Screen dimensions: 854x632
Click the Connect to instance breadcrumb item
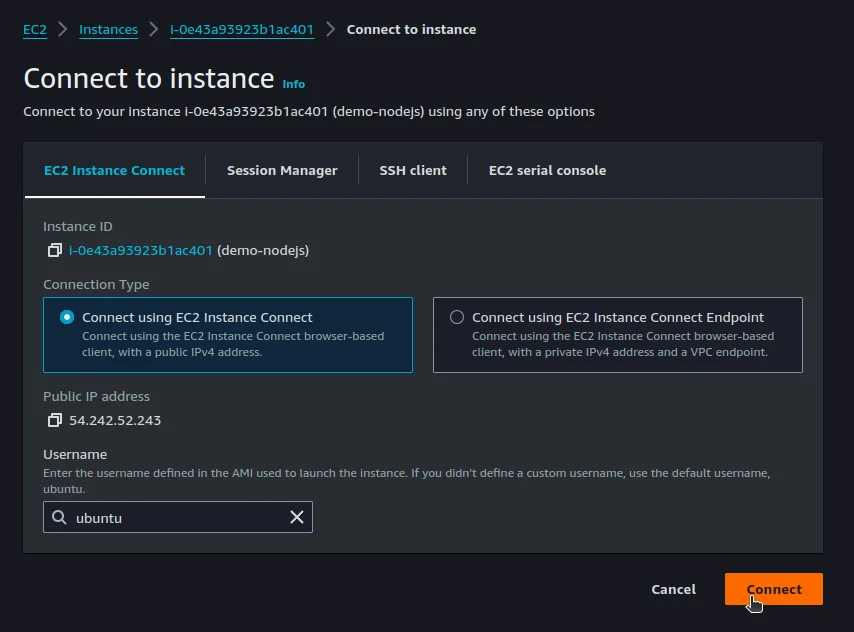411,29
